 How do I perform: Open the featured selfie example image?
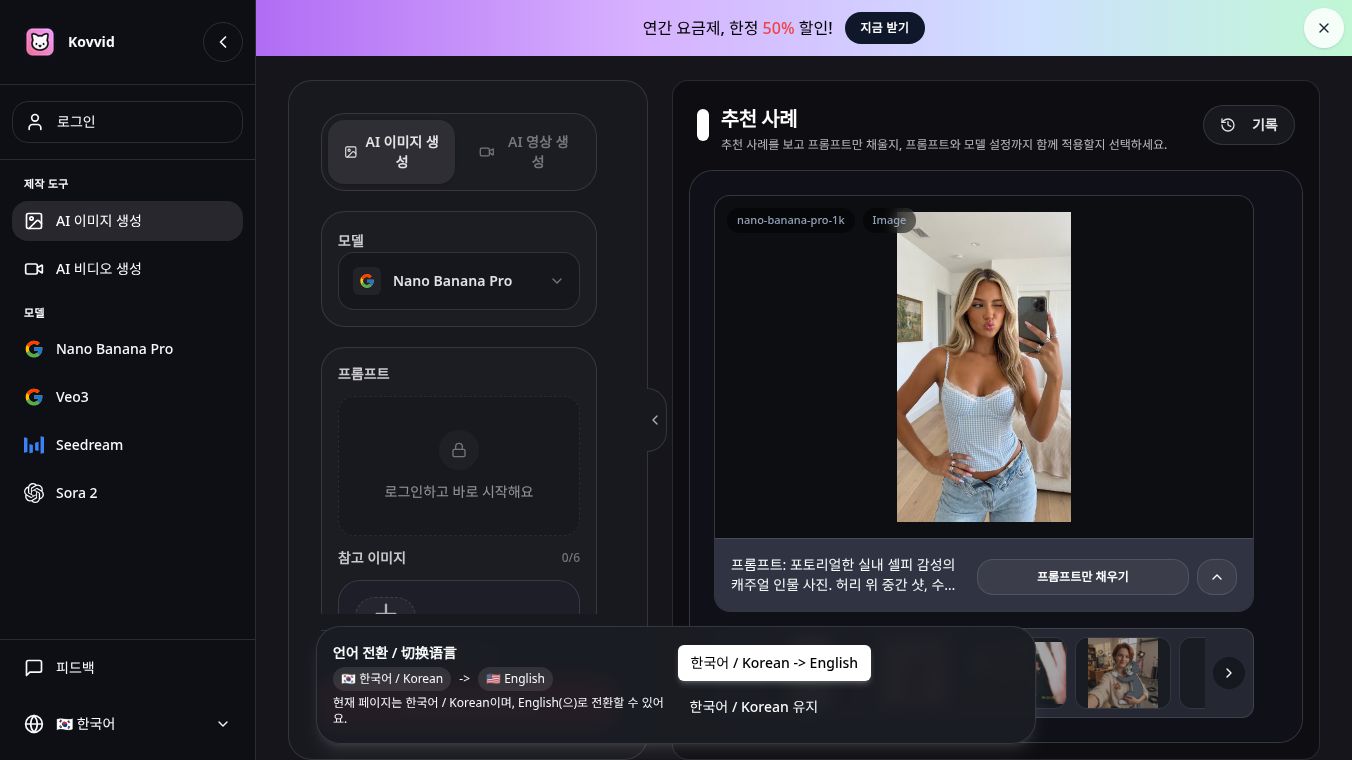pyautogui.click(x=984, y=367)
